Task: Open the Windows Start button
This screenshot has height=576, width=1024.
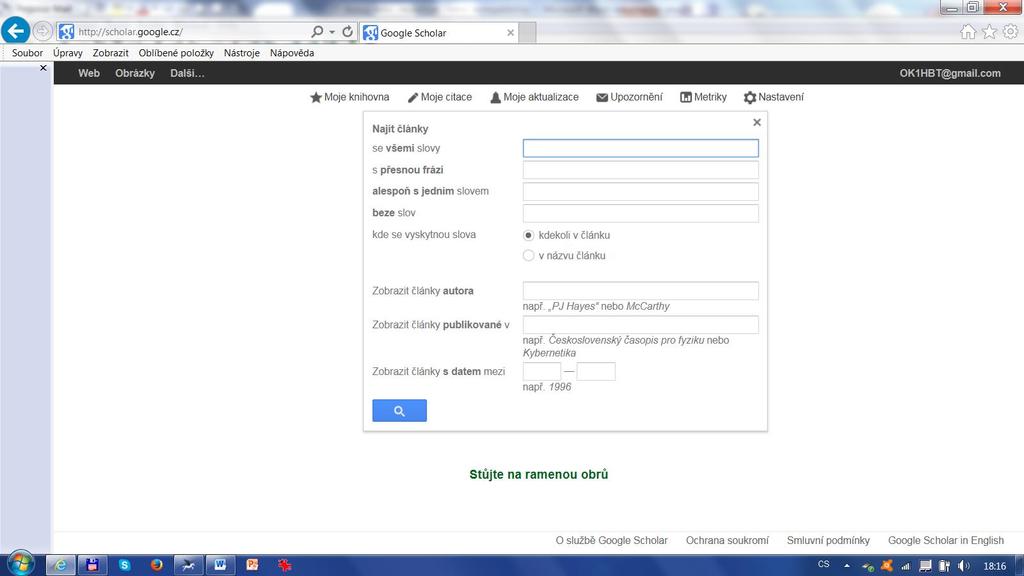Action: point(21,564)
